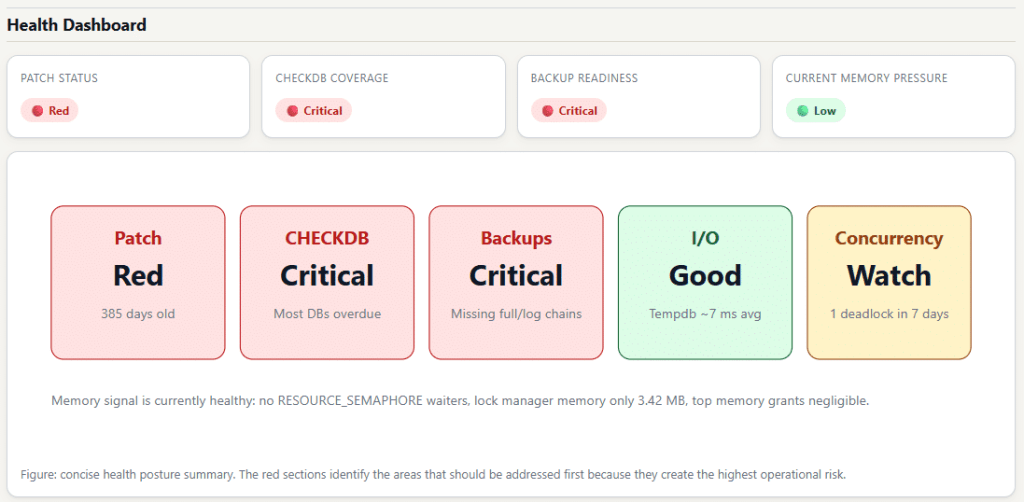Viewport: 1024px width, 502px height.
Task: Select the 'Tempdb ~7 ms avg' text
Action: tap(705, 314)
